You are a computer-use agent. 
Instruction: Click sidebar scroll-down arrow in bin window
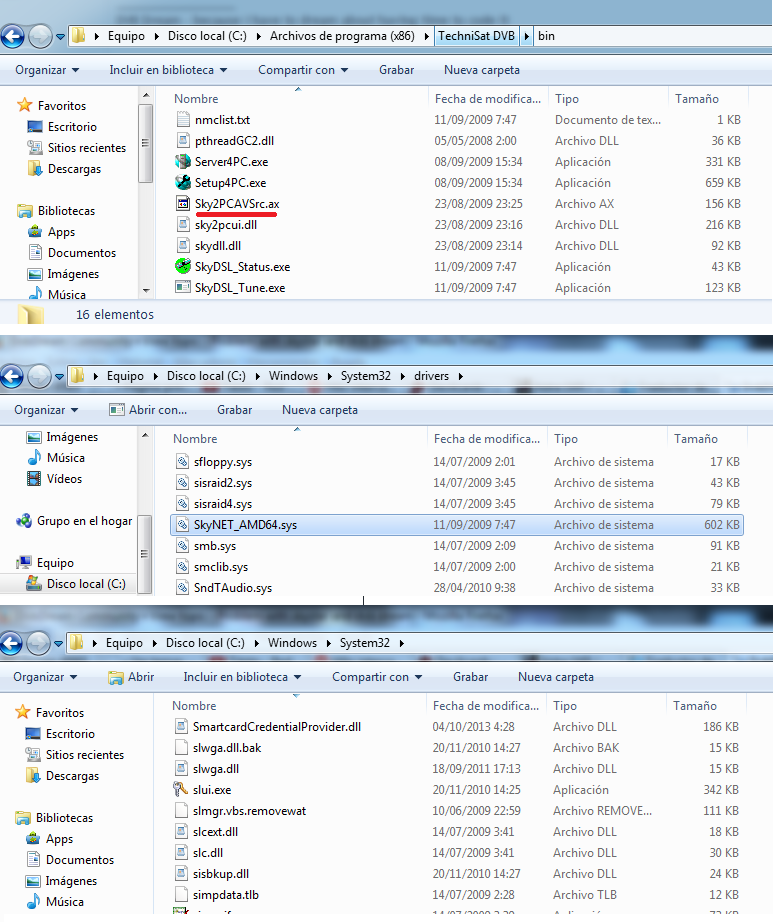[x=146, y=290]
